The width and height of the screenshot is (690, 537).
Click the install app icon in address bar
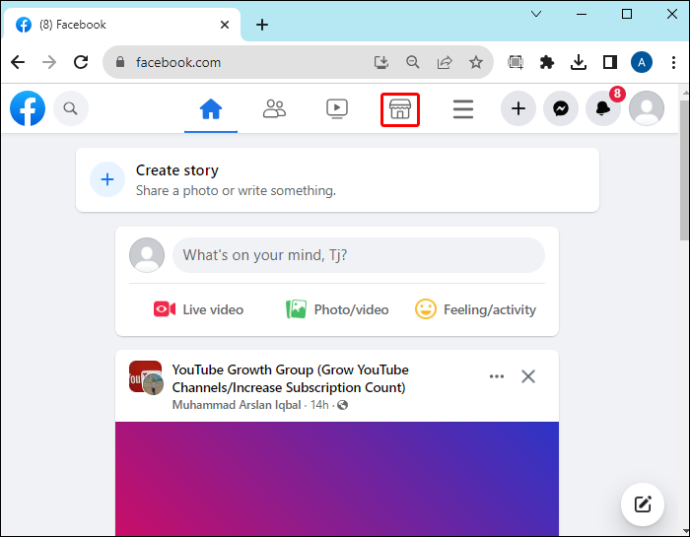click(381, 63)
